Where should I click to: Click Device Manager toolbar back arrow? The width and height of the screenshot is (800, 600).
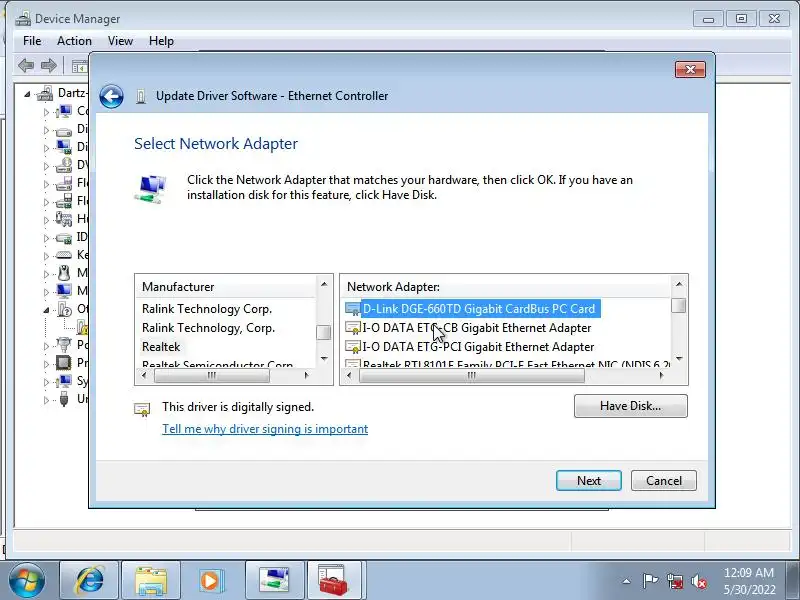(x=26, y=65)
